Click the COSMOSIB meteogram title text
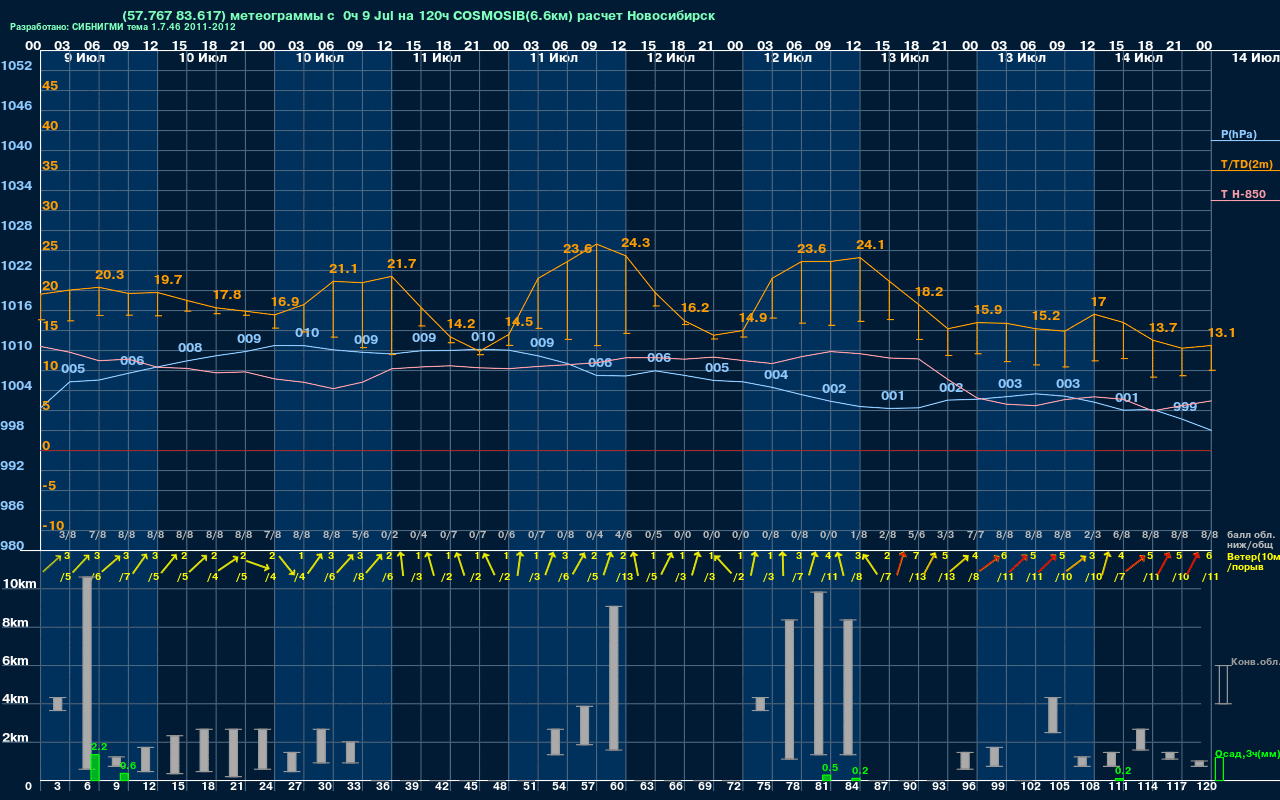 tap(418, 16)
